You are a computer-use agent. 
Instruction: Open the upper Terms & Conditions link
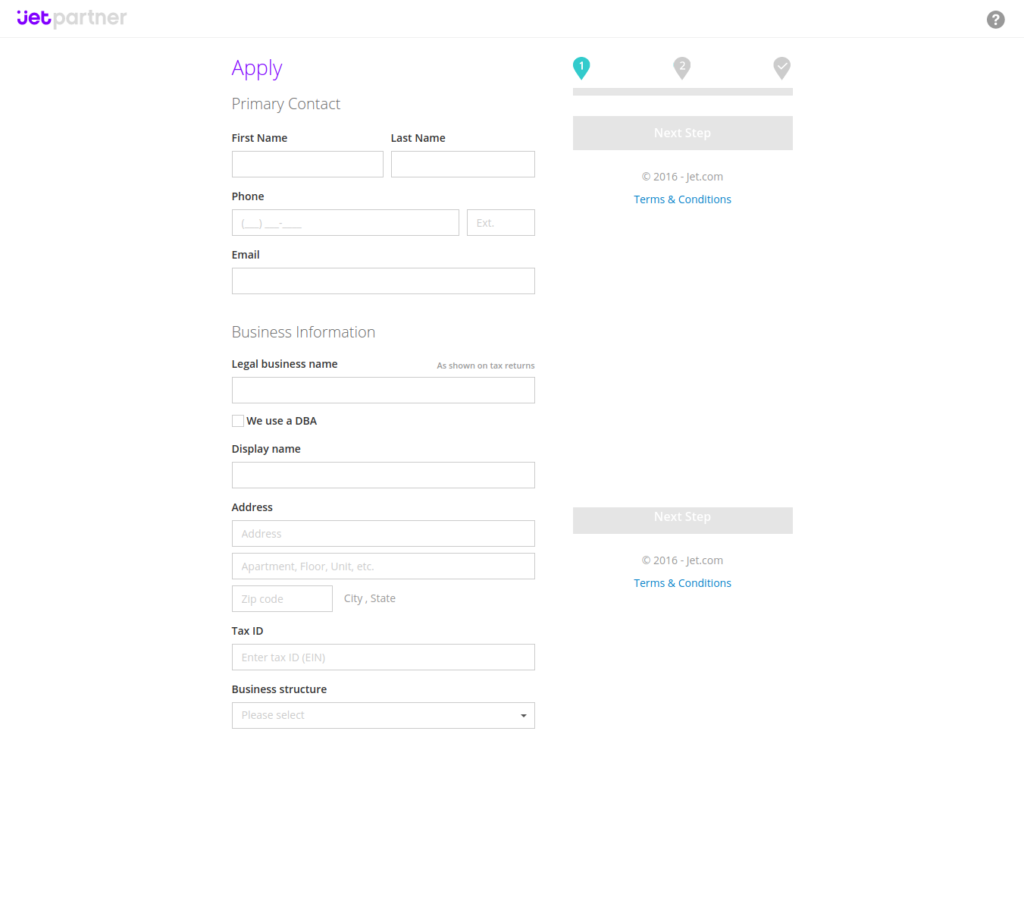[x=682, y=199]
